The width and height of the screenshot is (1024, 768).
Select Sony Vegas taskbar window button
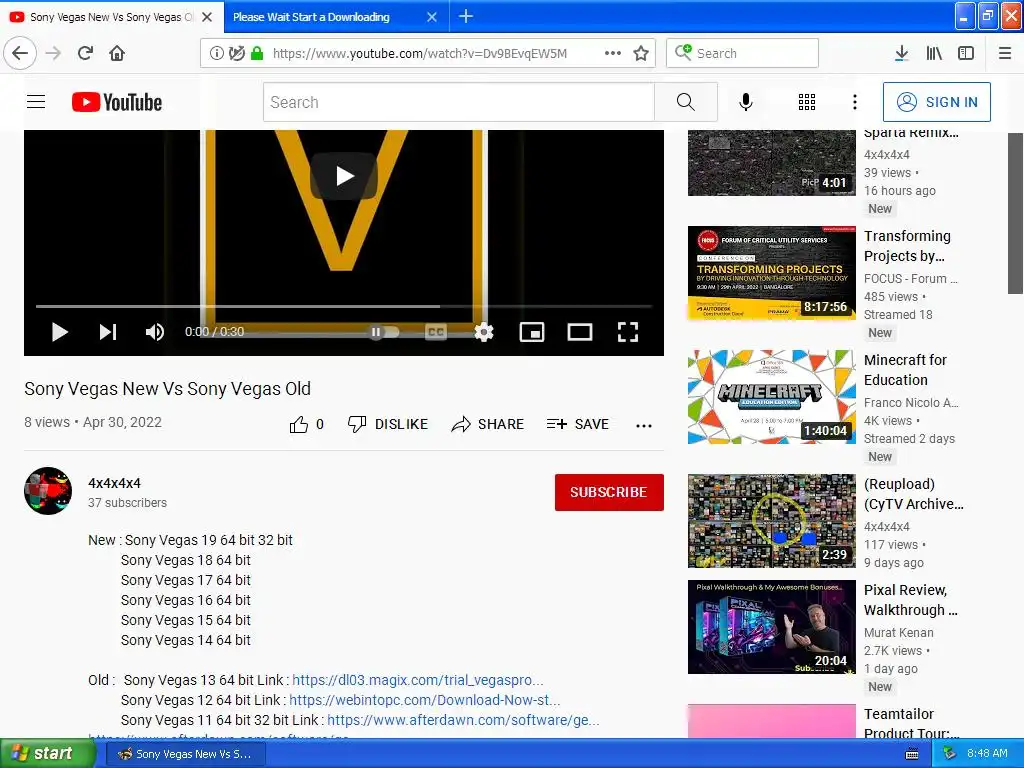click(x=185, y=754)
